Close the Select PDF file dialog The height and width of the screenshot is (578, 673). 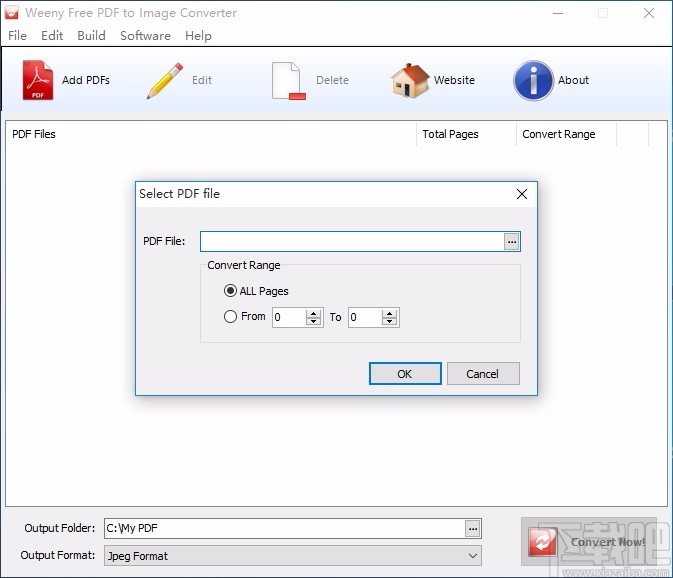click(x=522, y=194)
